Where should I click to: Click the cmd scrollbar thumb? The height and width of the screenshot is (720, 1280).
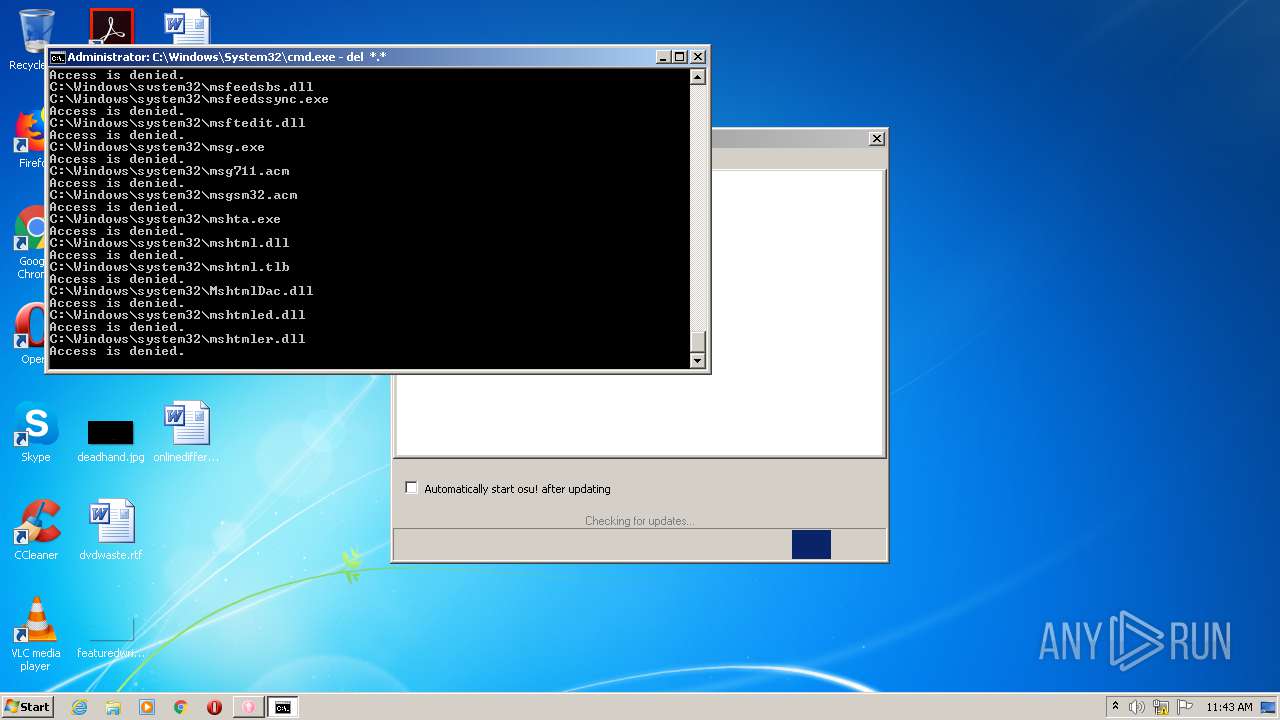pos(698,342)
